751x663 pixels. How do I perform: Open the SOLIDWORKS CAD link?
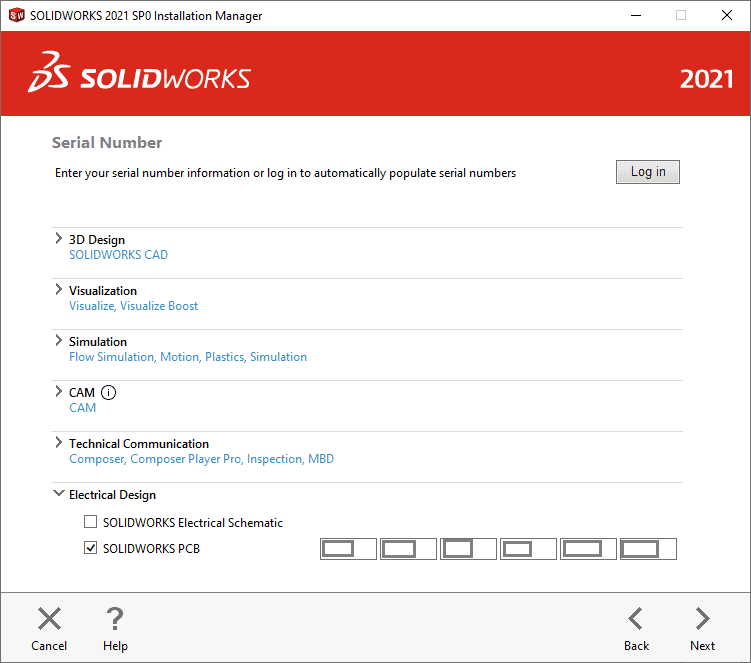coord(118,255)
